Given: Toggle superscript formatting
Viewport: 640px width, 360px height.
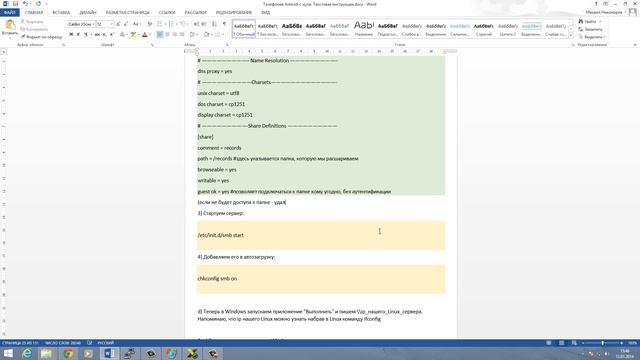Looking at the screenshot, I should tap(112, 35).
